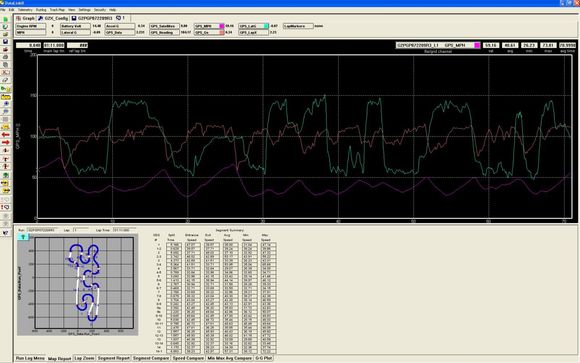The height and width of the screenshot is (363, 580).
Task: Open the G-G Plot tab
Action: [x=264, y=358]
